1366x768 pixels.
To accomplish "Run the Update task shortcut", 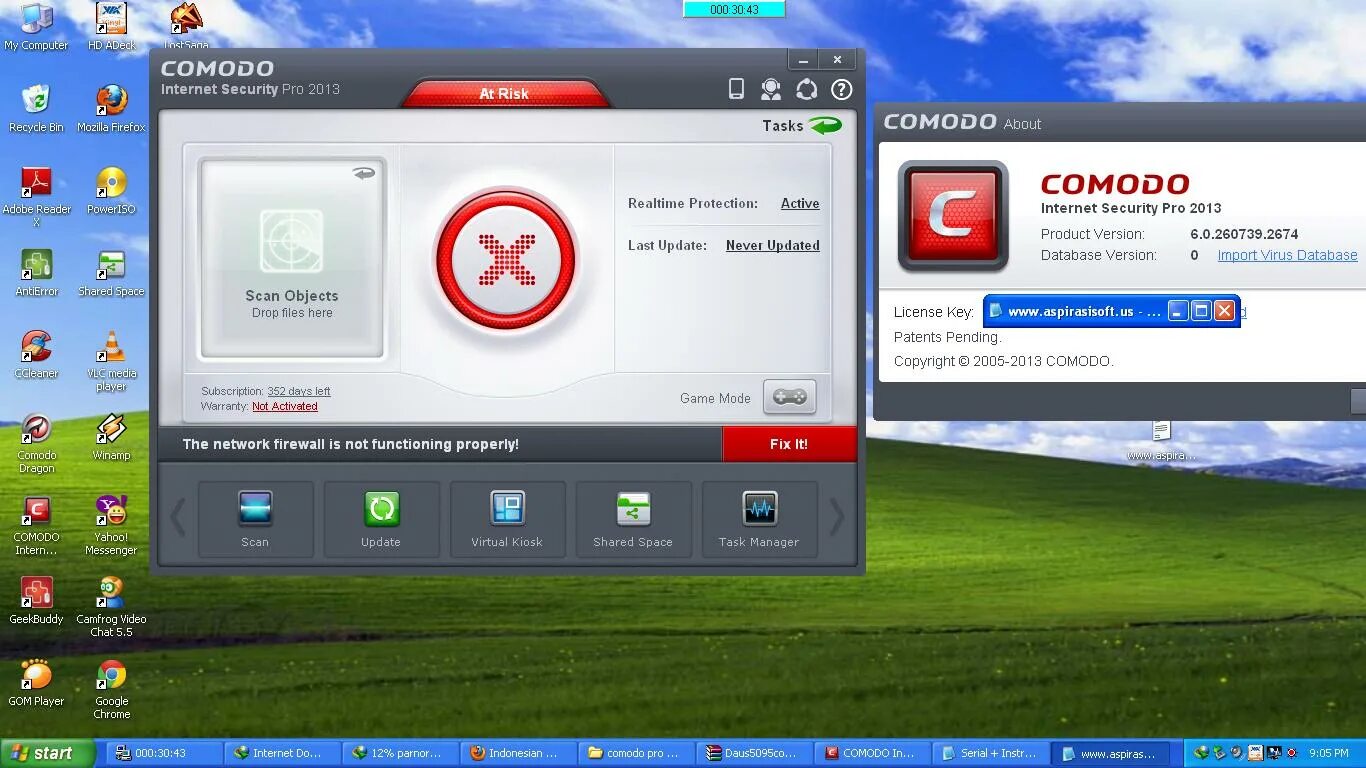I will coord(381,519).
